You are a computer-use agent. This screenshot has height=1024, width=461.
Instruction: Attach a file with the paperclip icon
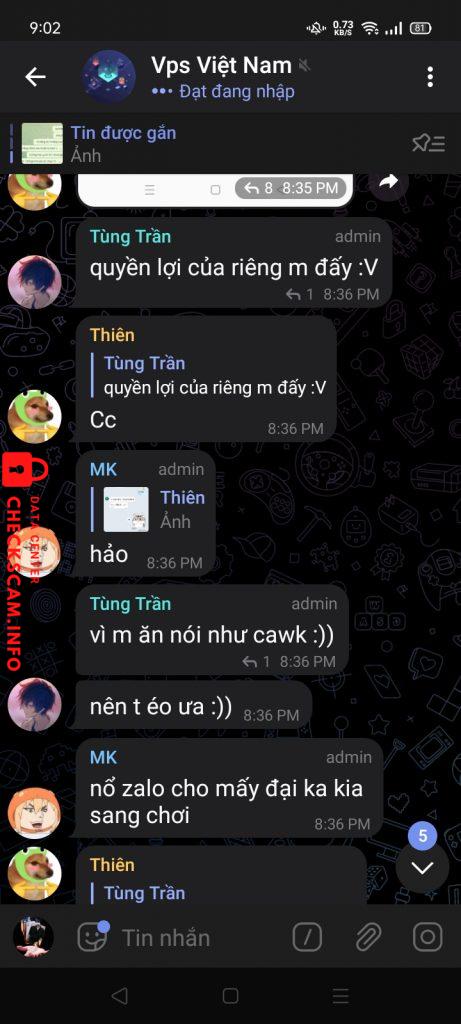click(369, 938)
